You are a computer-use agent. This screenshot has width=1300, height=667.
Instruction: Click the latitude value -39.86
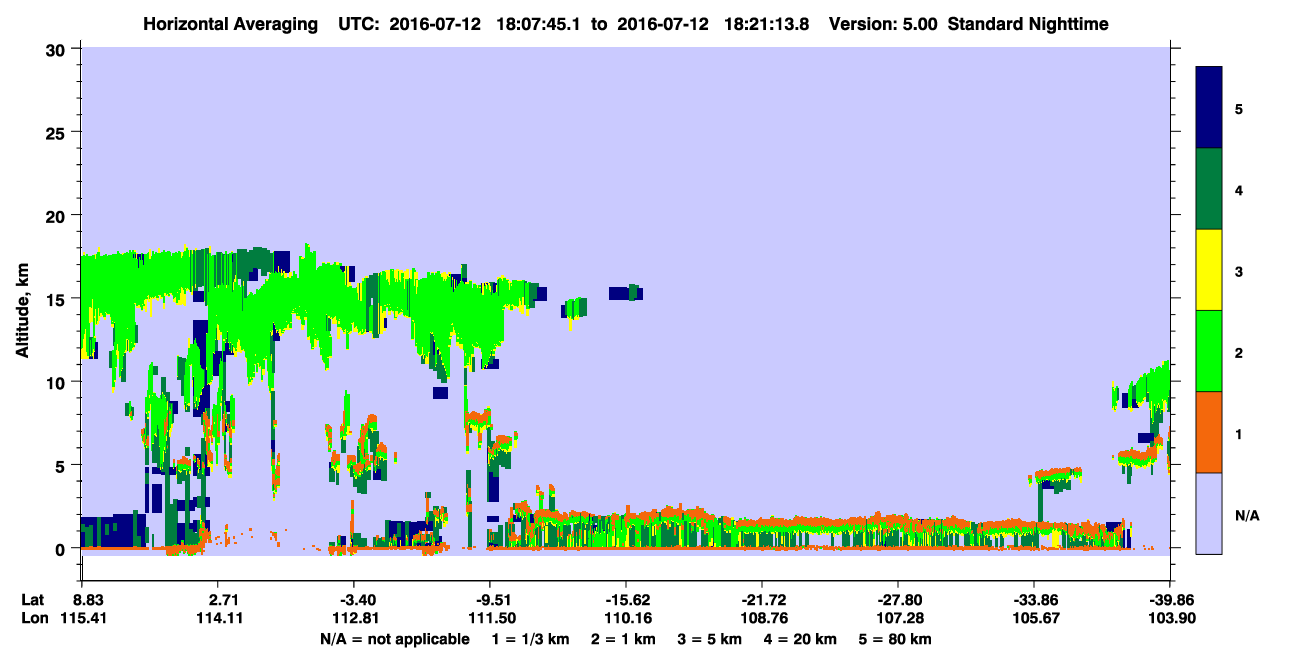coord(1170,600)
